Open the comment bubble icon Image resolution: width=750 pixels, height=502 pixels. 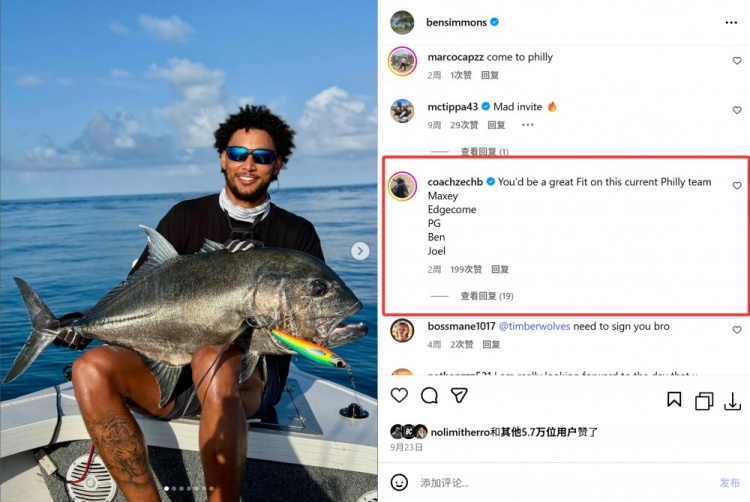tap(429, 395)
